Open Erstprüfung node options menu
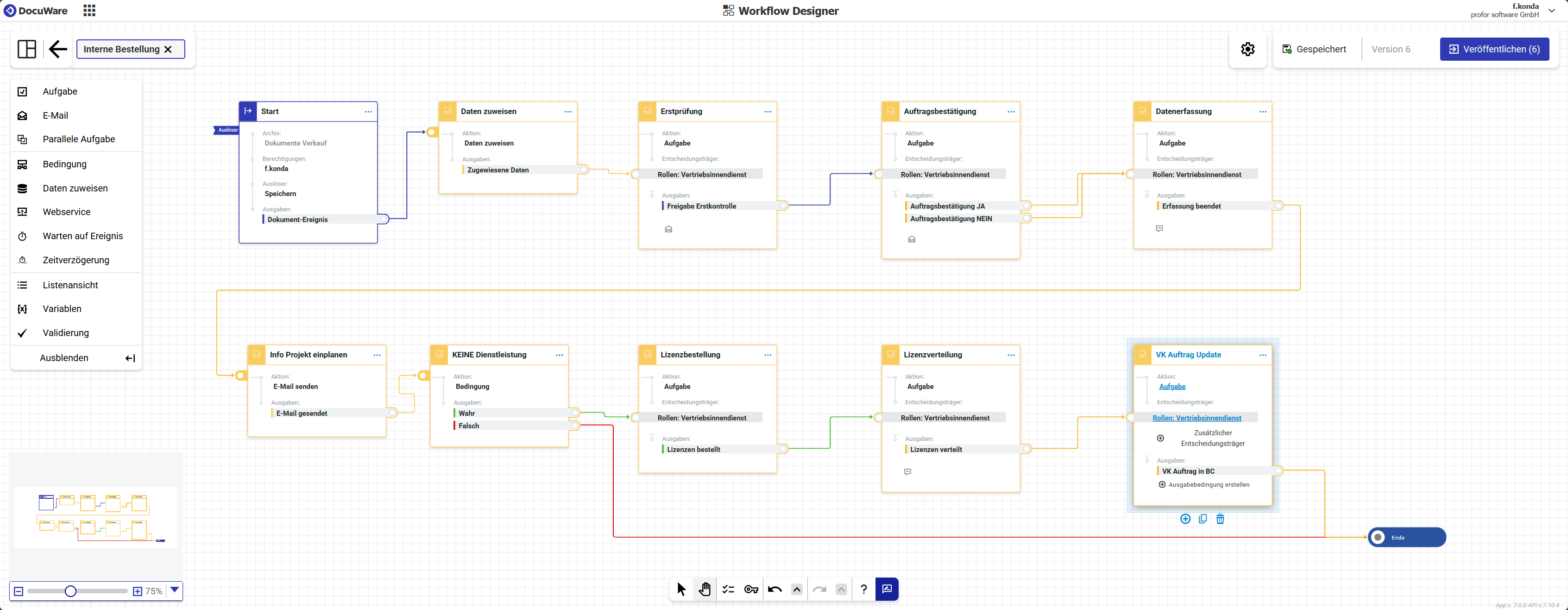This screenshot has width=1568, height=610. (768, 112)
